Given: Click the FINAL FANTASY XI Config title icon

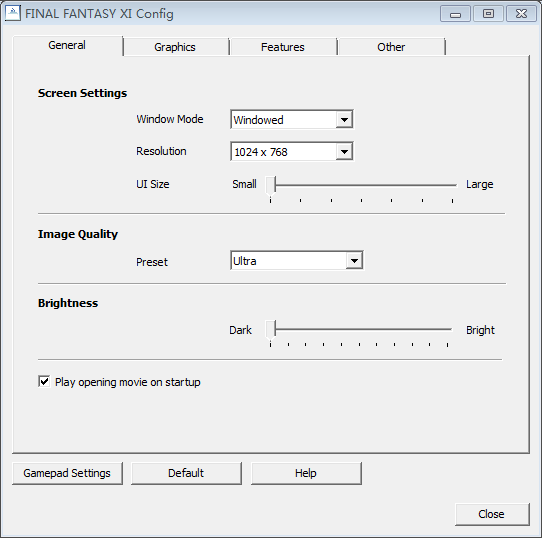Looking at the screenshot, I should coord(13,14).
